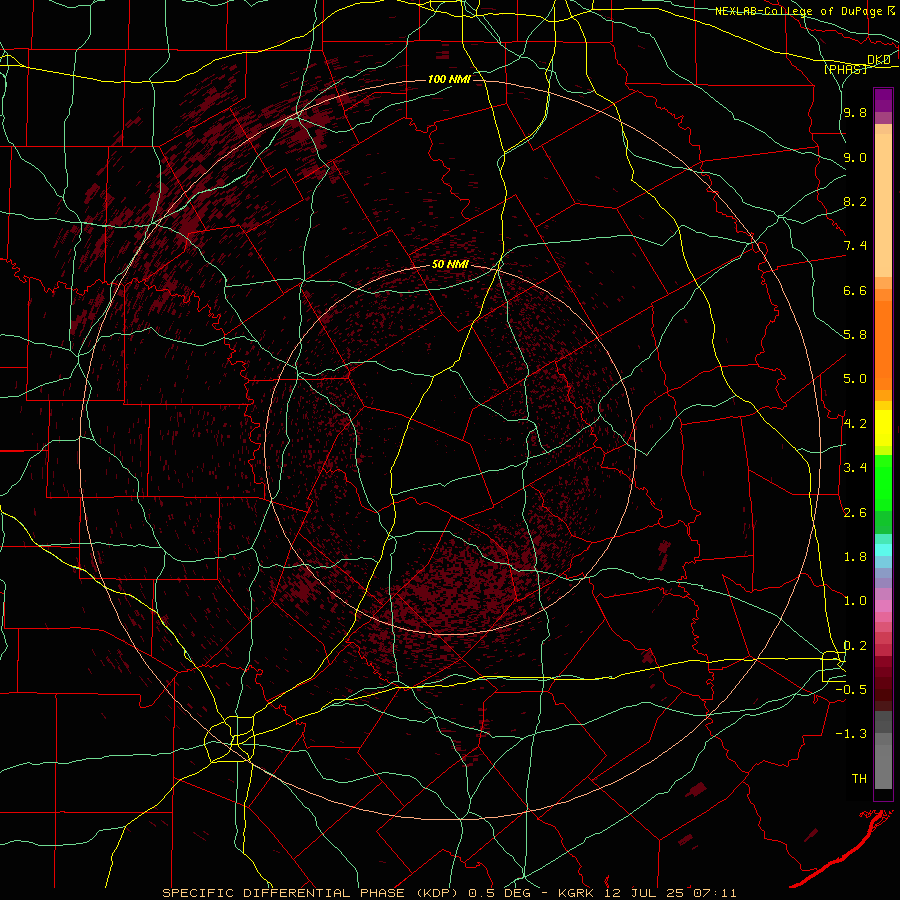Screen dimensions: 900x900
Task: Click the -0.5 scale value
Action: [851, 690]
